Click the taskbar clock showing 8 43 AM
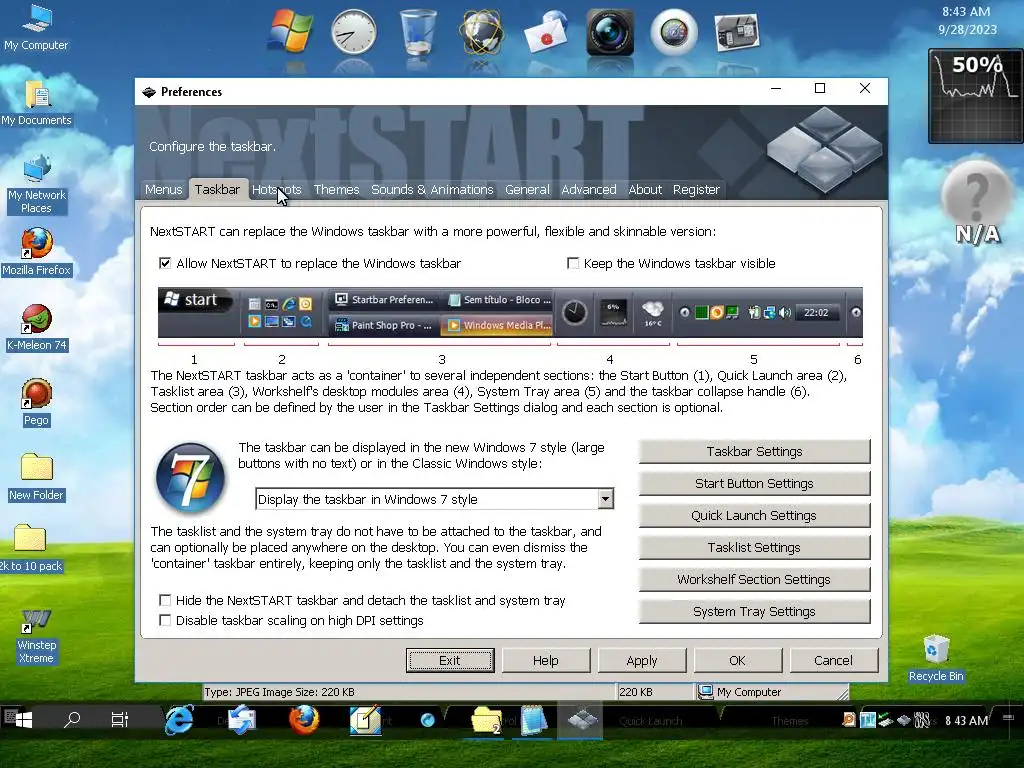The height and width of the screenshot is (768, 1024). click(966, 720)
